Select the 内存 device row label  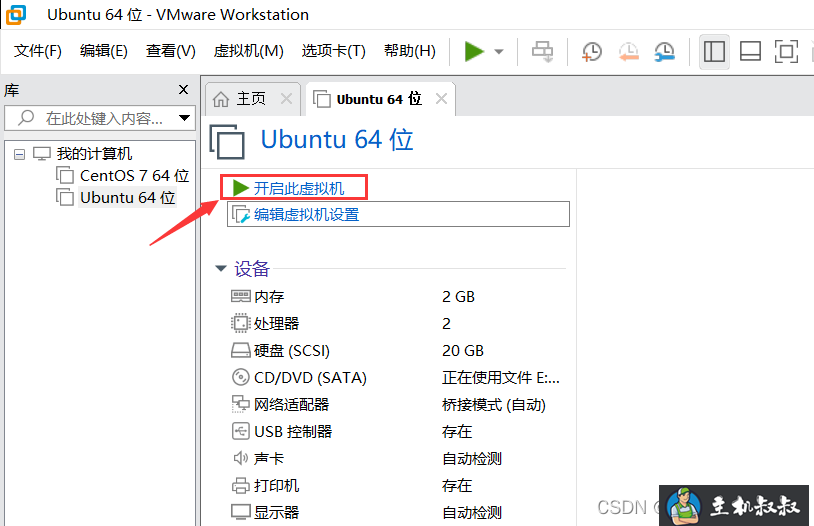[269, 296]
